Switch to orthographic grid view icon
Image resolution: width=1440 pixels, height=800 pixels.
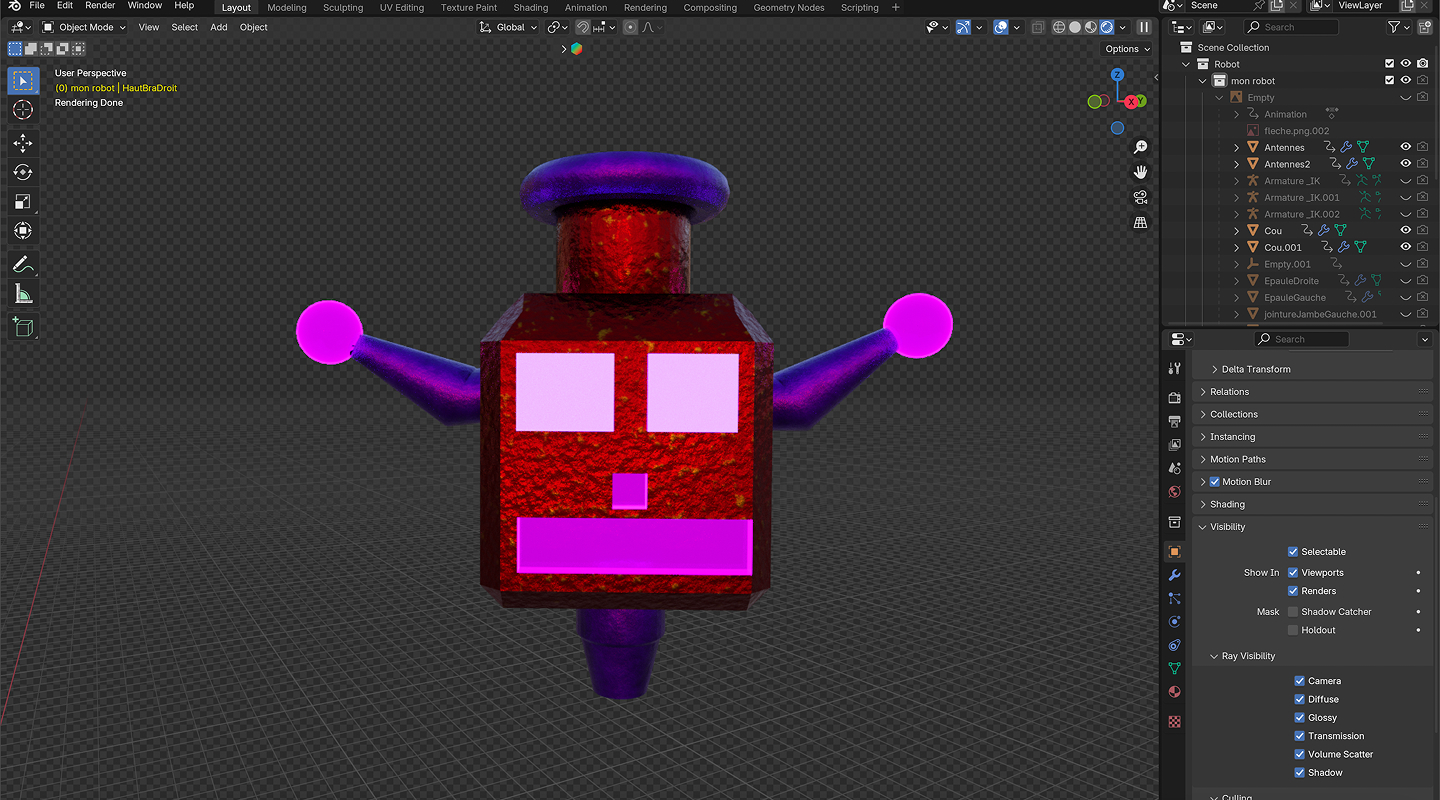[1140, 223]
